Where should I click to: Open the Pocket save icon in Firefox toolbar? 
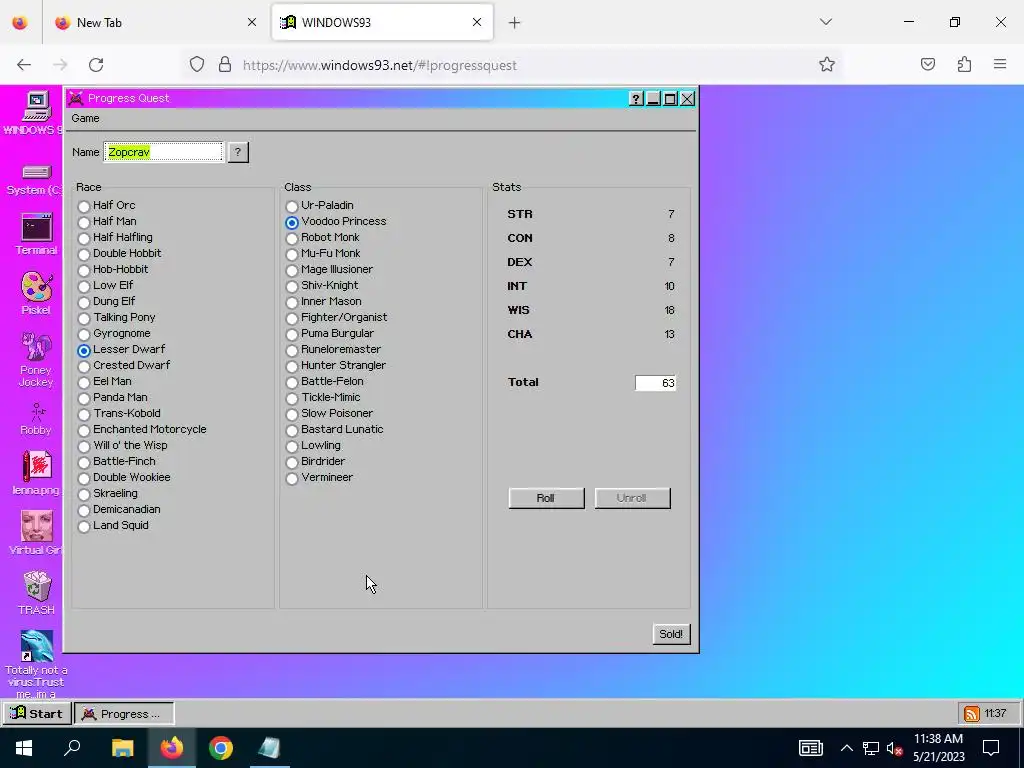(x=927, y=64)
